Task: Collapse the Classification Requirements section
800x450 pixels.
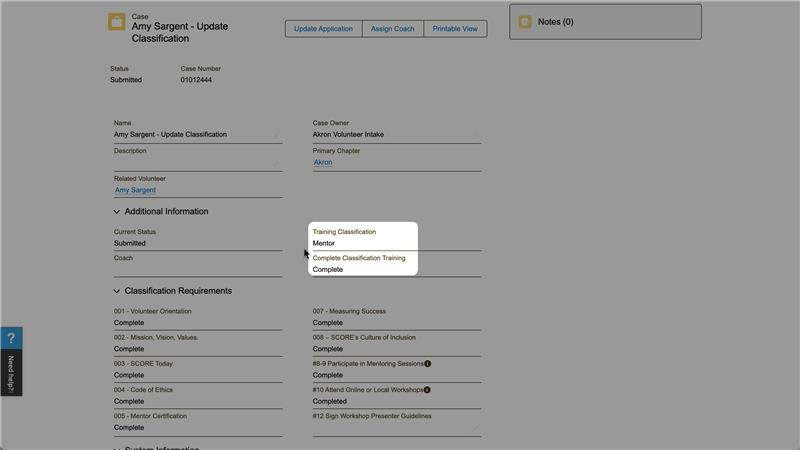Action: [x=117, y=291]
